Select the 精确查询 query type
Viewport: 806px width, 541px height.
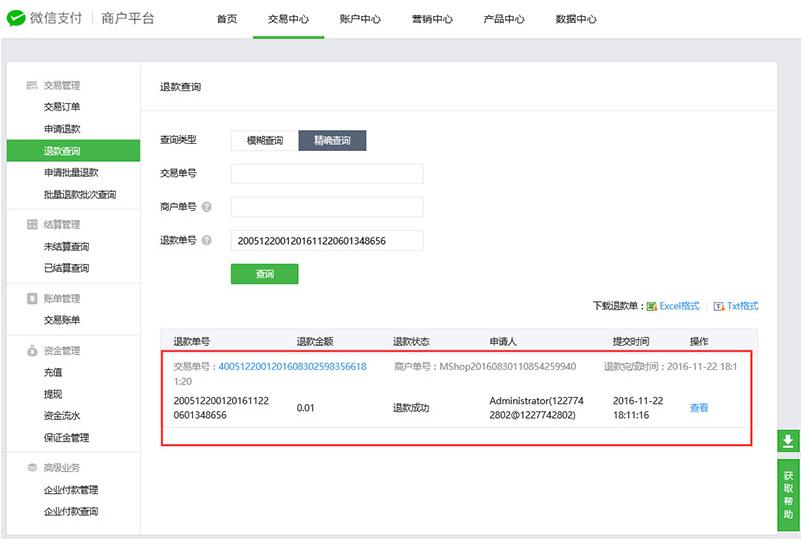(x=332, y=141)
